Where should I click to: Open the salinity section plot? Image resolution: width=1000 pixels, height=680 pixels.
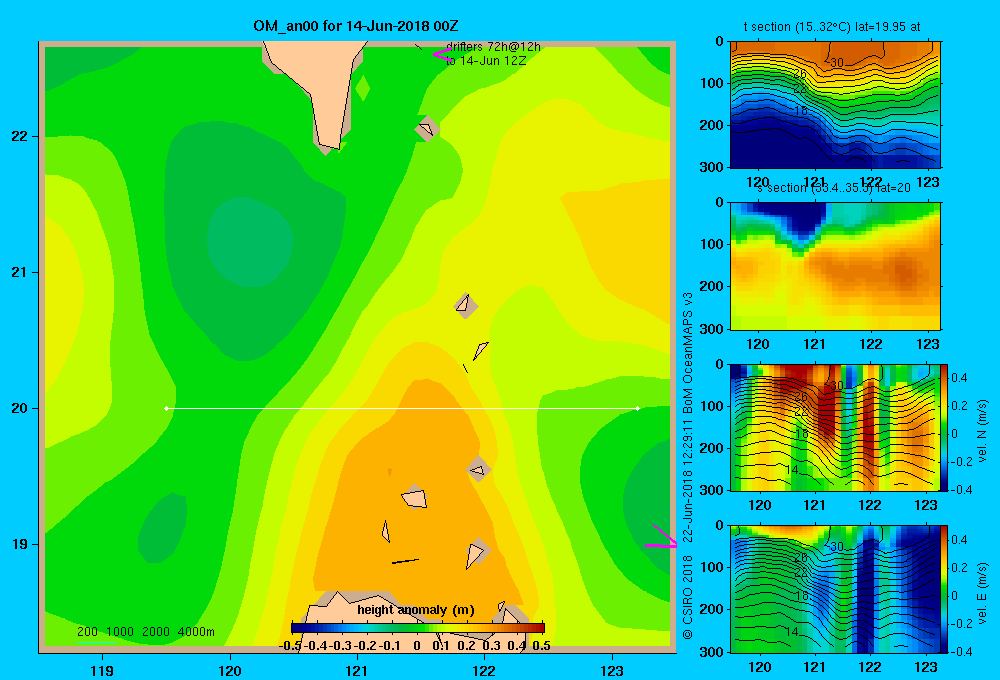pos(835,265)
